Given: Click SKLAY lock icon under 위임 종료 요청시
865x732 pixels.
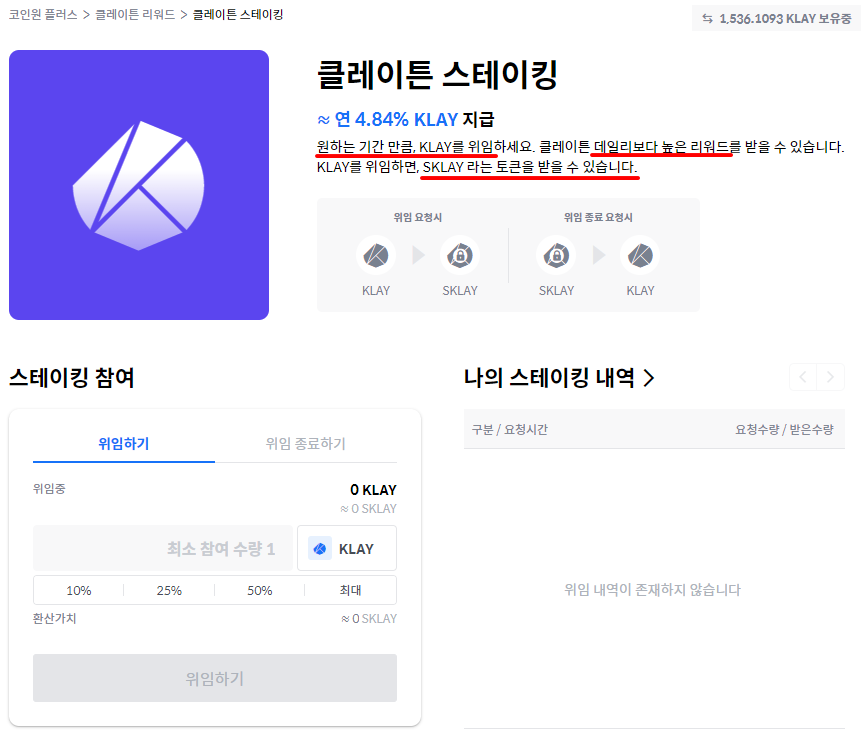Looking at the screenshot, I should [x=556, y=255].
